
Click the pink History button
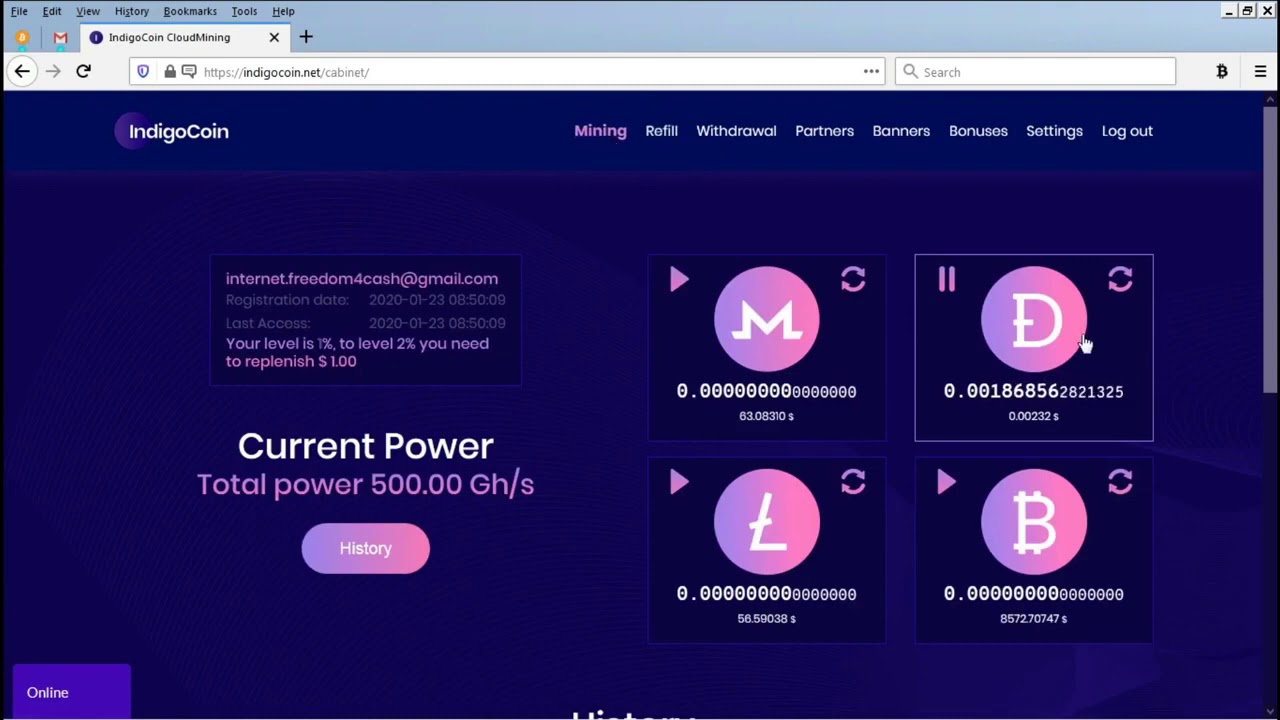tap(366, 548)
